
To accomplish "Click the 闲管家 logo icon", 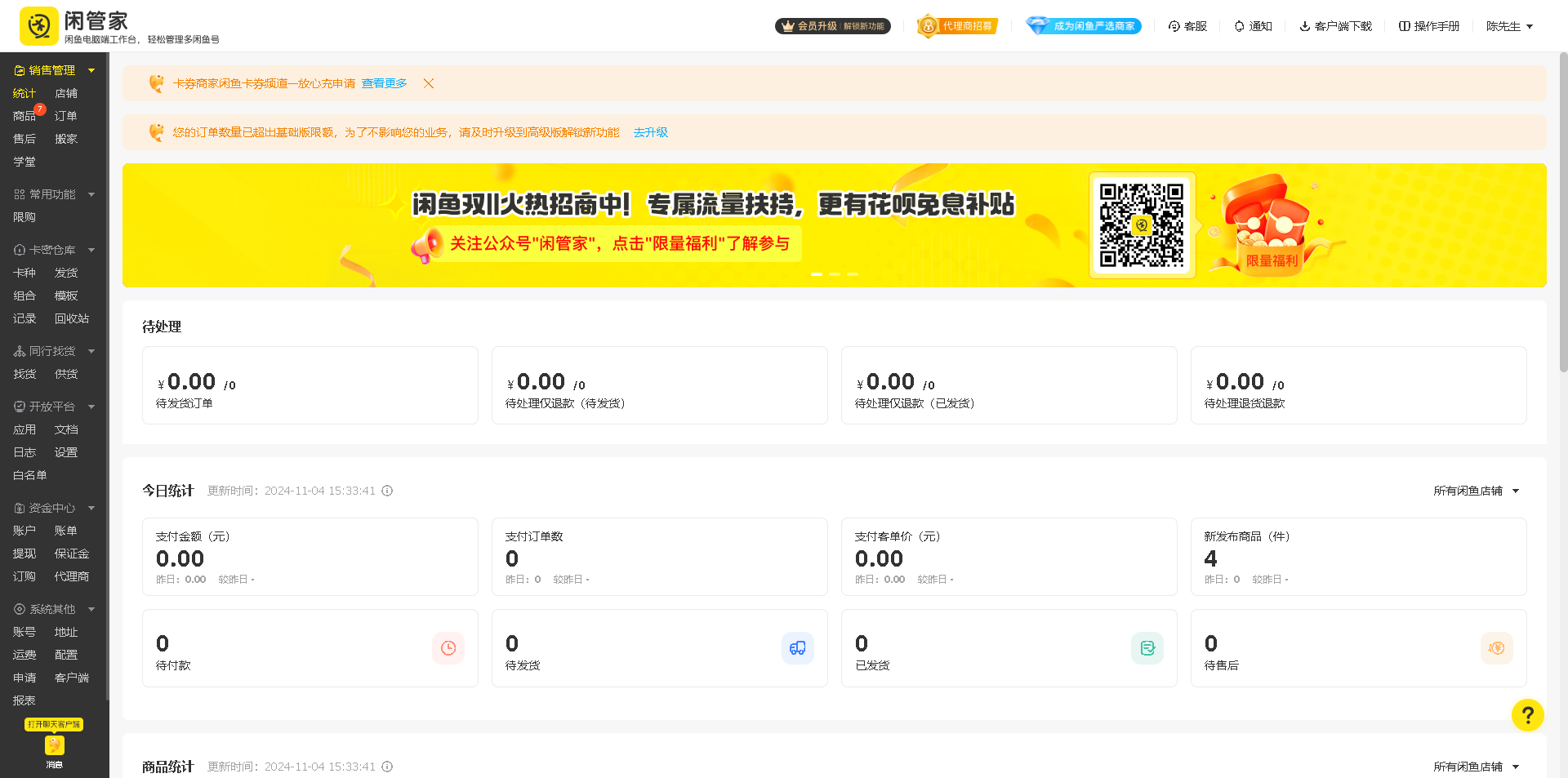I will pos(38,26).
